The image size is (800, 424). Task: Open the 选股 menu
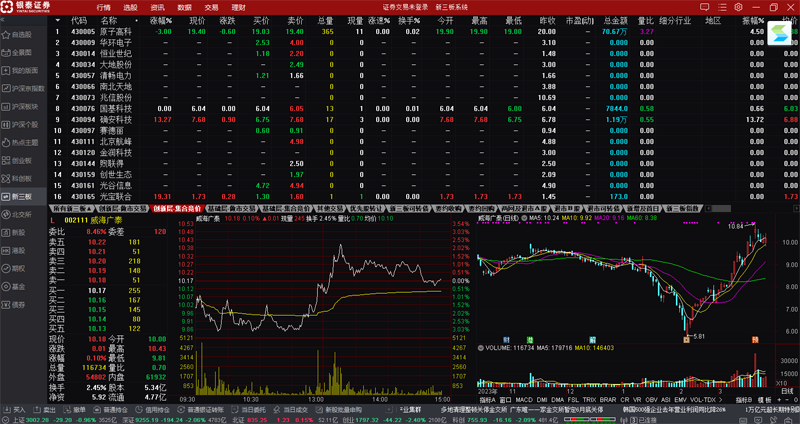(131, 8)
